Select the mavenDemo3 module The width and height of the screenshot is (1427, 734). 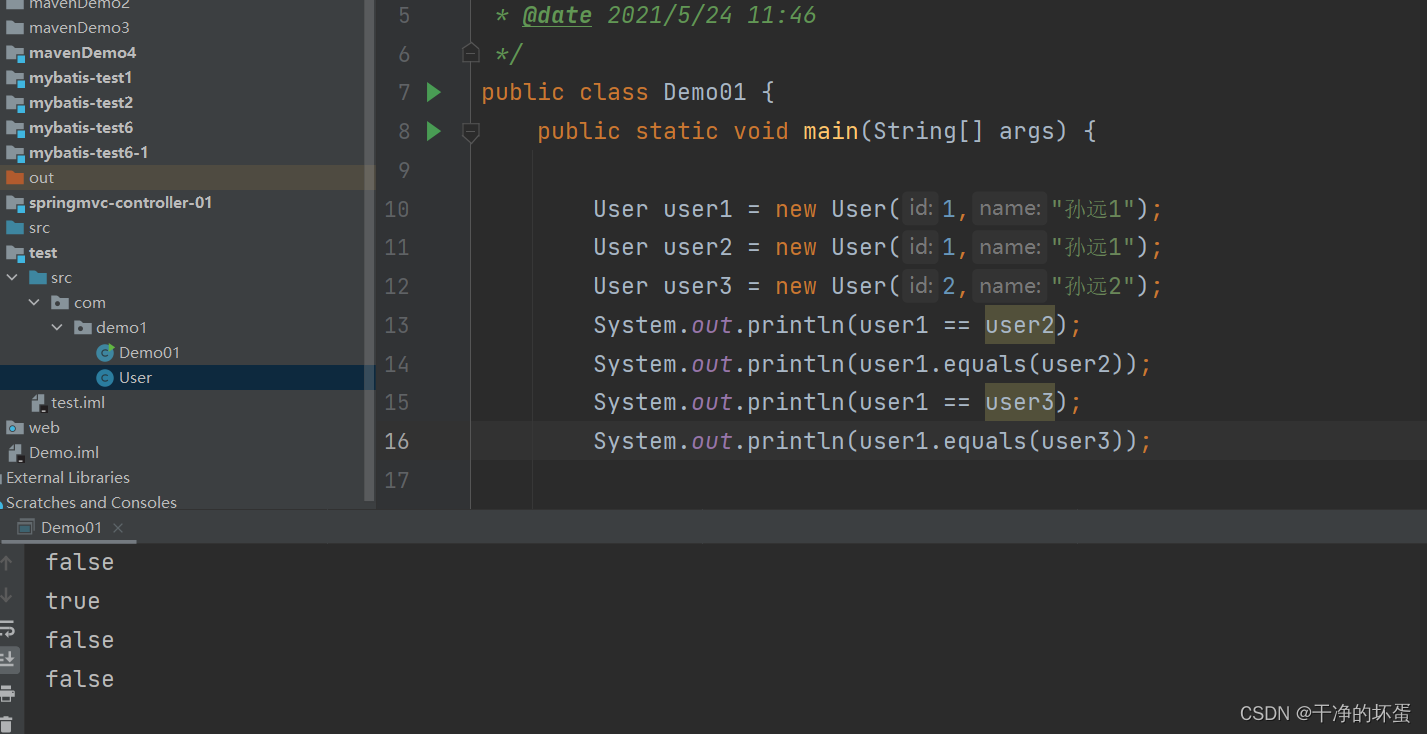tap(79, 28)
